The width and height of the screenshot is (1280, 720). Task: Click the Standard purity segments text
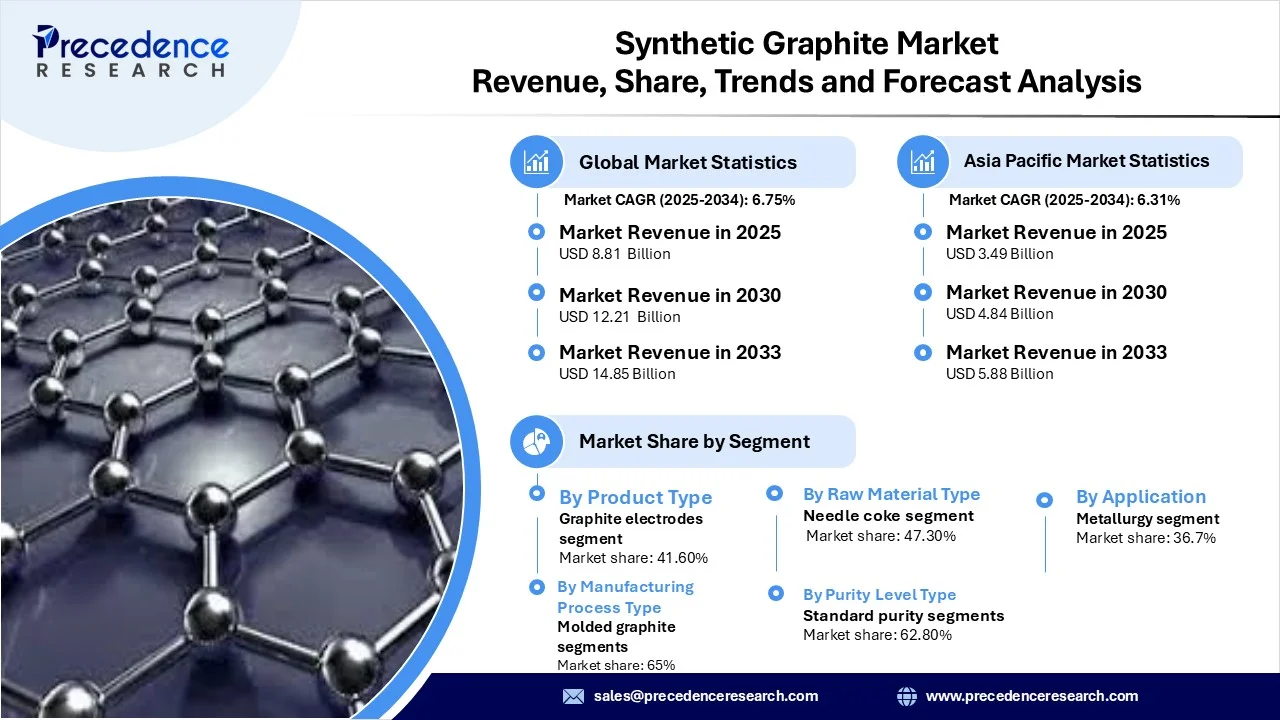tap(904, 616)
